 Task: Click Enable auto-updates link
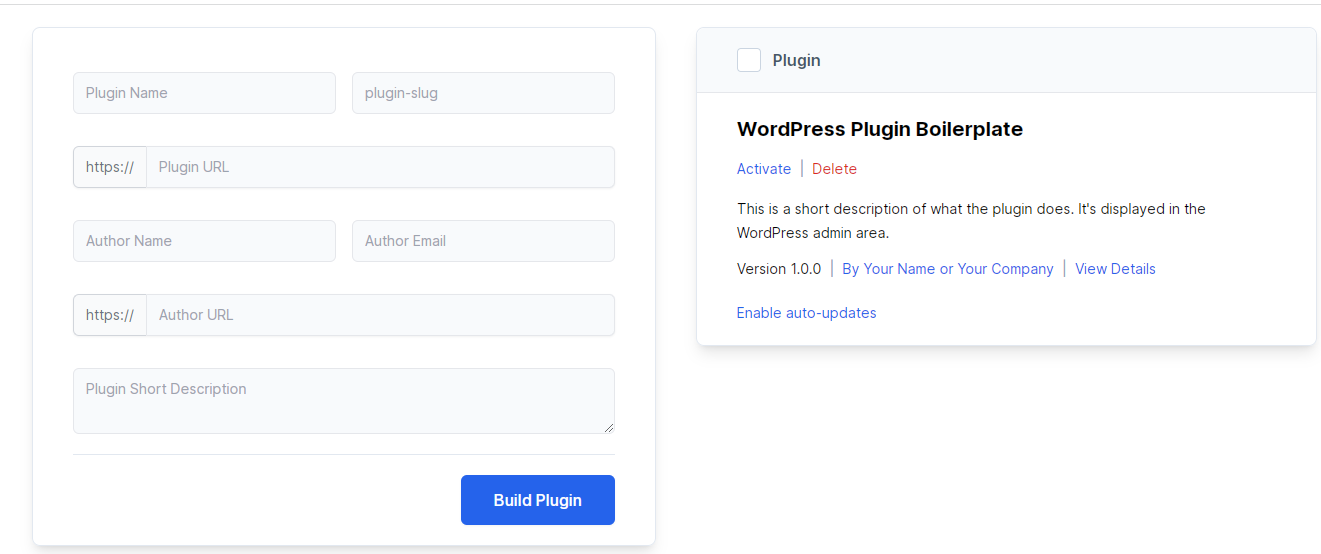coord(807,313)
